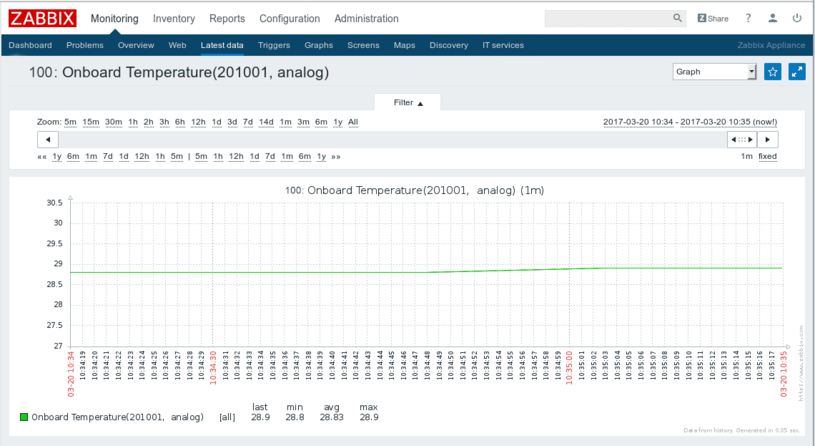815x446 pixels.
Task: Click the Zabbix Appliance label
Action: pos(771,45)
